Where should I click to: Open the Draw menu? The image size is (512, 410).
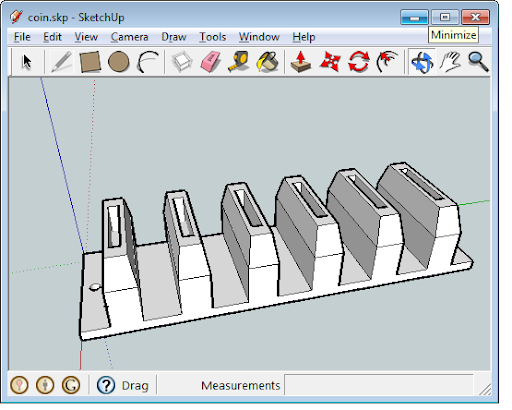[174, 37]
